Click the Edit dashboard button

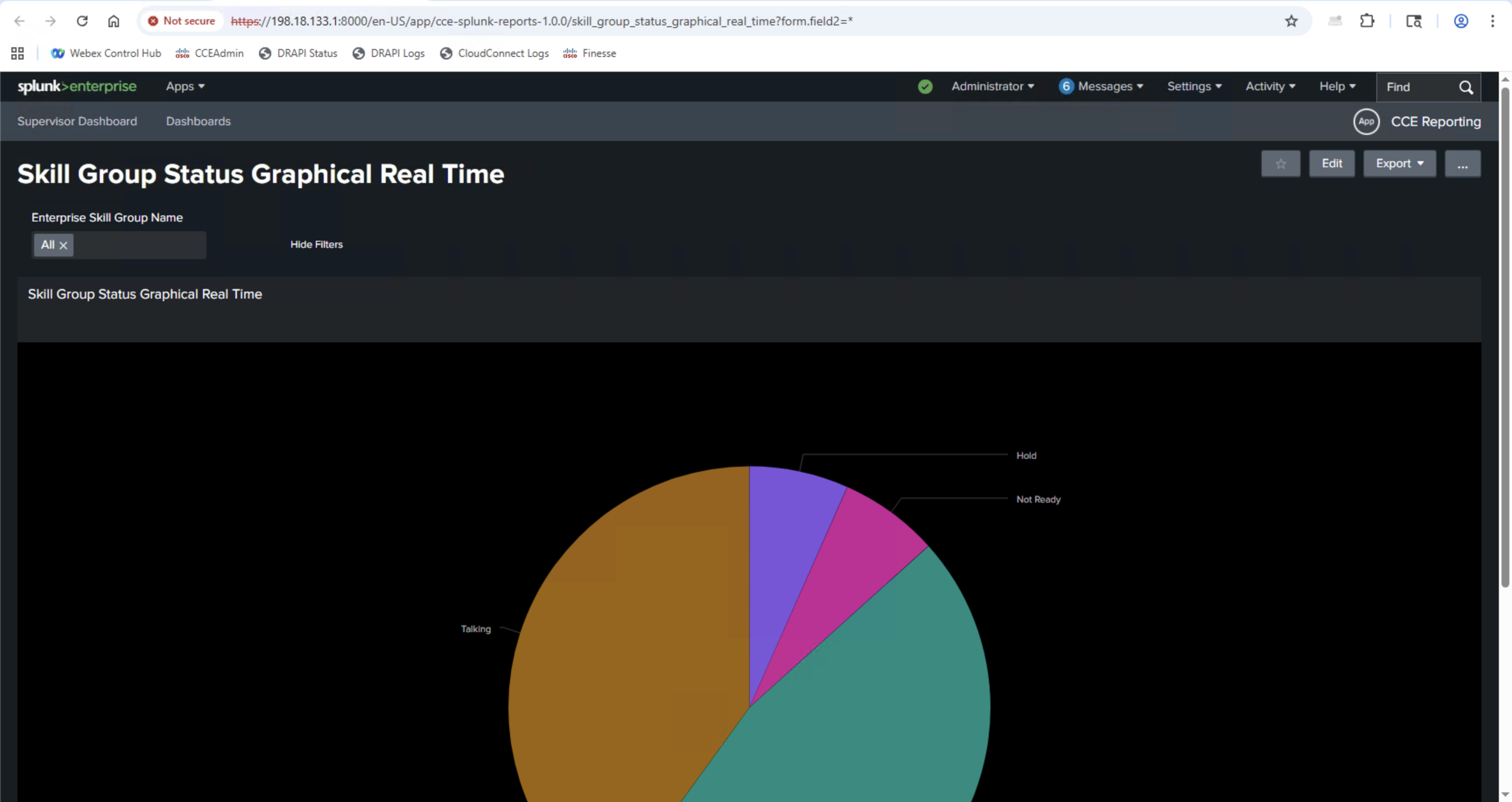coord(1332,164)
